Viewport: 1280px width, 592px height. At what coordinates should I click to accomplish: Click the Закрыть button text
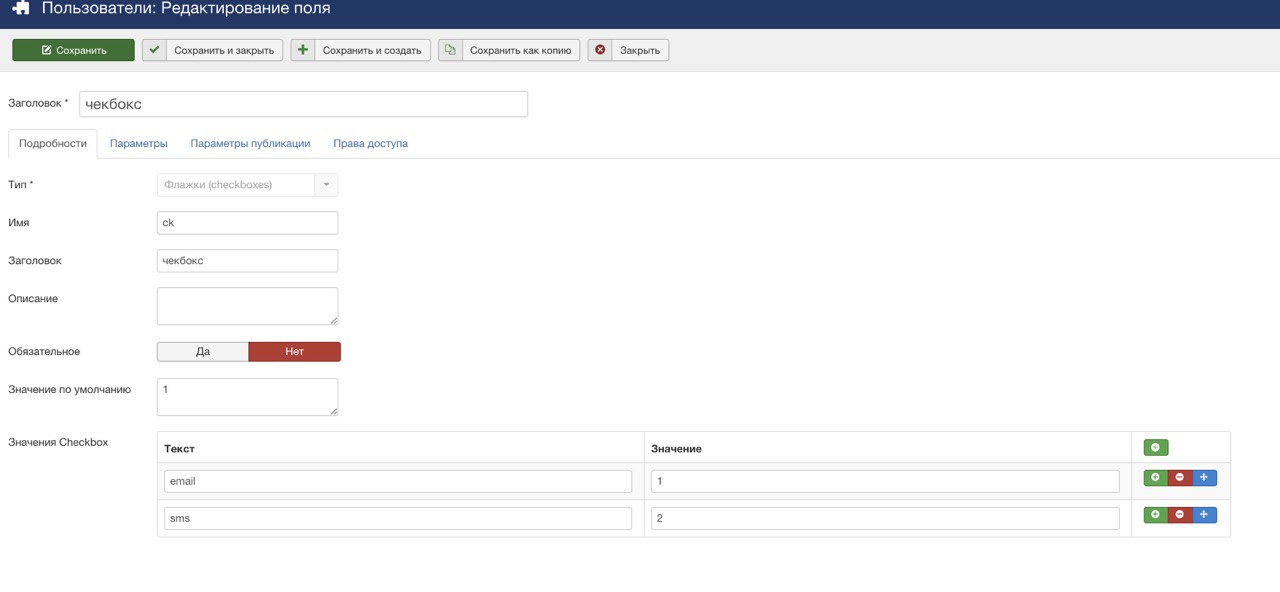point(640,50)
